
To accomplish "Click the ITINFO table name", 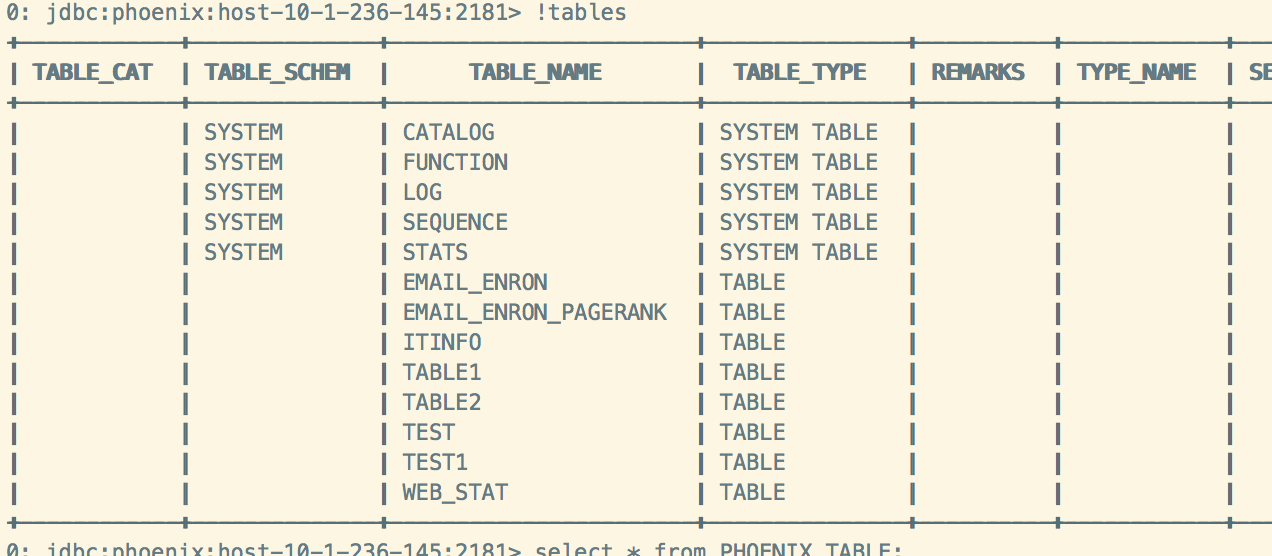I will click(x=442, y=342).
